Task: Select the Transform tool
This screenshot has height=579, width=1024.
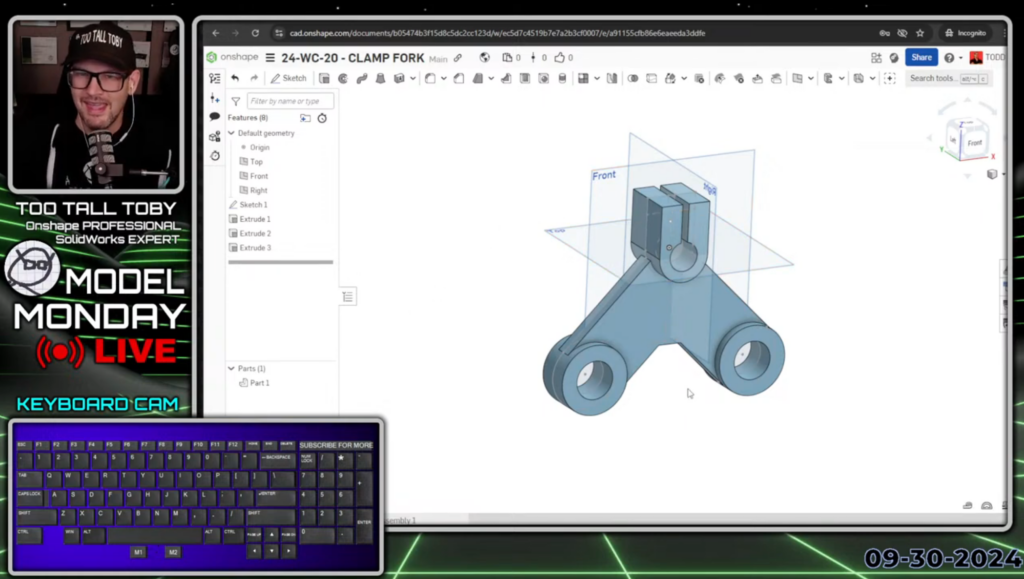Action: [x=670, y=78]
